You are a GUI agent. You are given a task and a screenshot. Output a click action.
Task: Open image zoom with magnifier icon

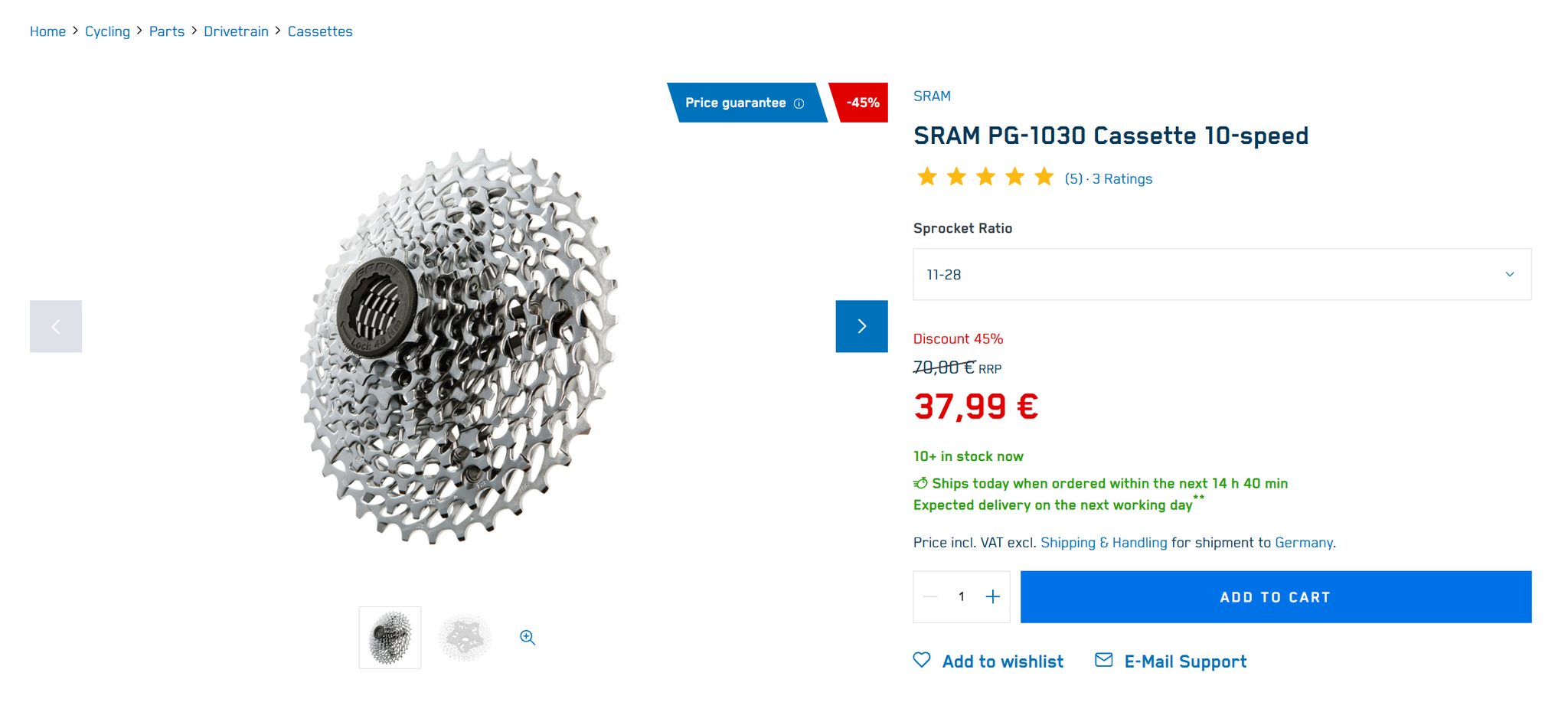tap(528, 637)
